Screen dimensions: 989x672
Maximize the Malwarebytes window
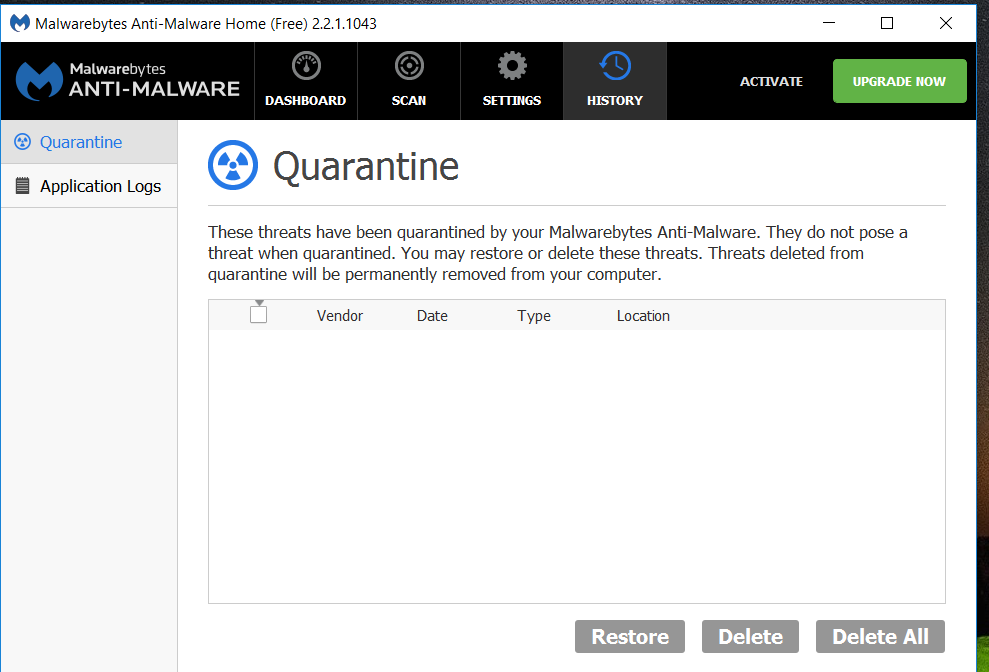click(887, 23)
